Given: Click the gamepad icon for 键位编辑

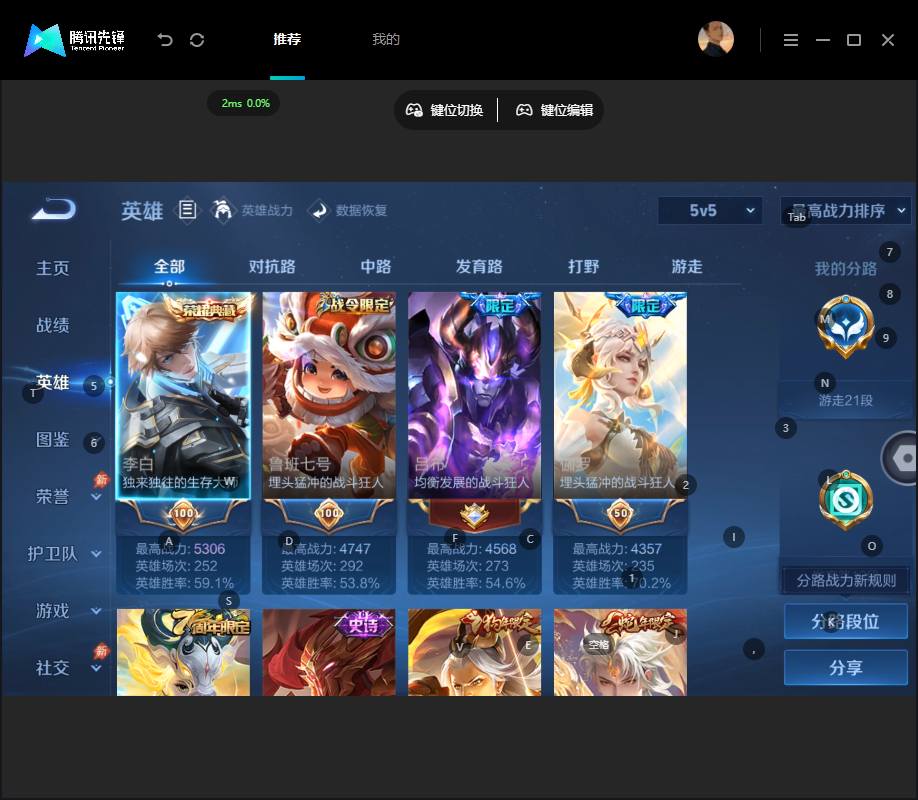Looking at the screenshot, I should point(524,110).
